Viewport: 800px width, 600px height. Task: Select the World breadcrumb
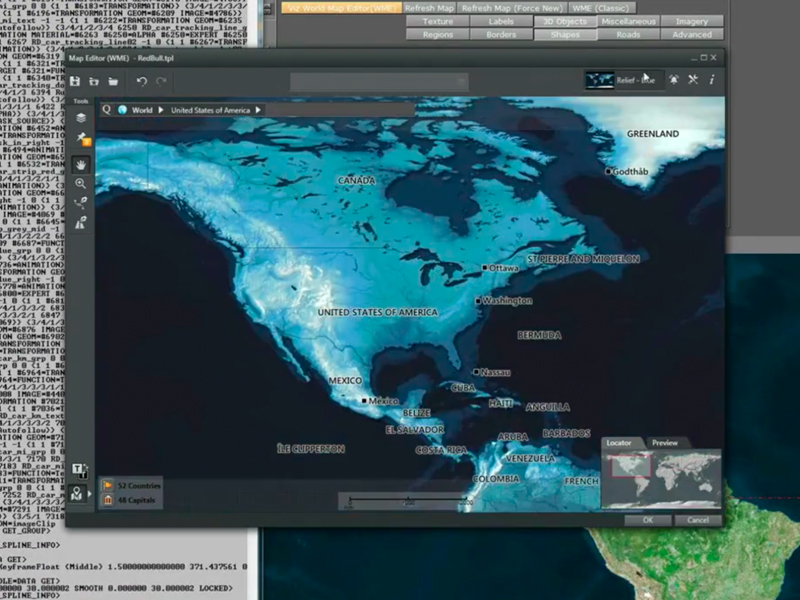click(x=142, y=110)
